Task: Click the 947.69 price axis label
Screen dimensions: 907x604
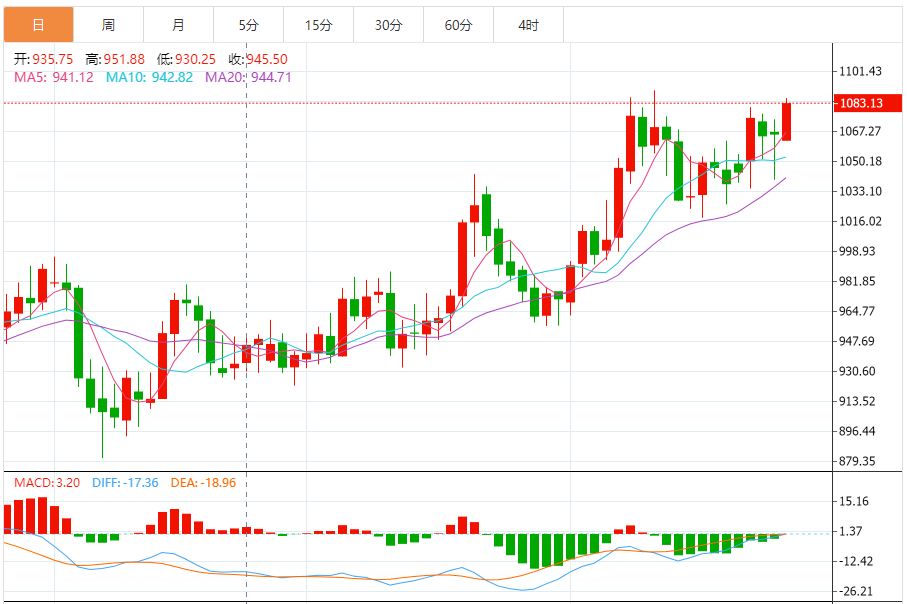Action: click(857, 341)
